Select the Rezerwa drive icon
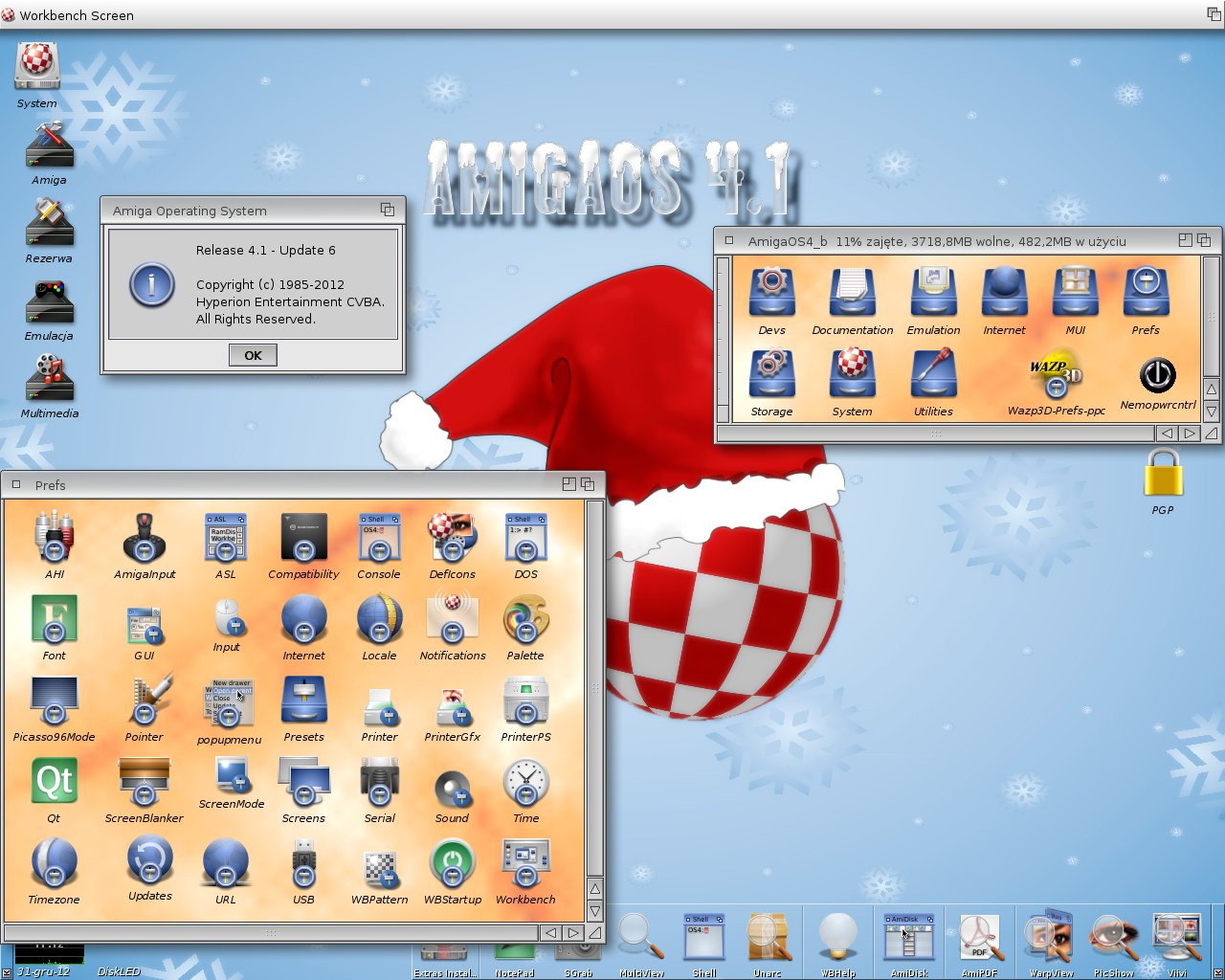This screenshot has height=980, width=1225. 49,223
